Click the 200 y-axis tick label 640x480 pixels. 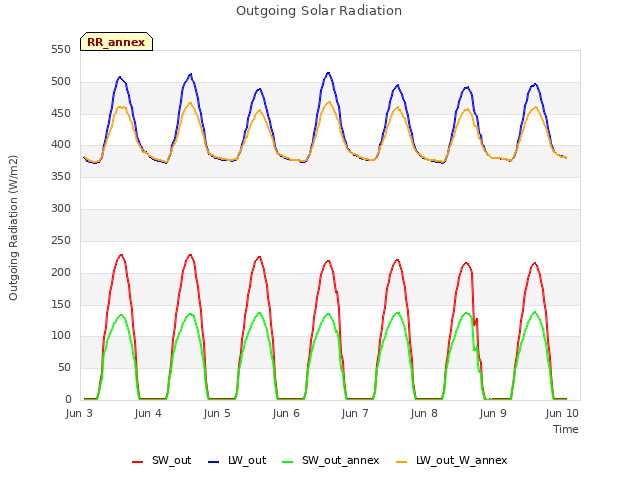point(61,272)
